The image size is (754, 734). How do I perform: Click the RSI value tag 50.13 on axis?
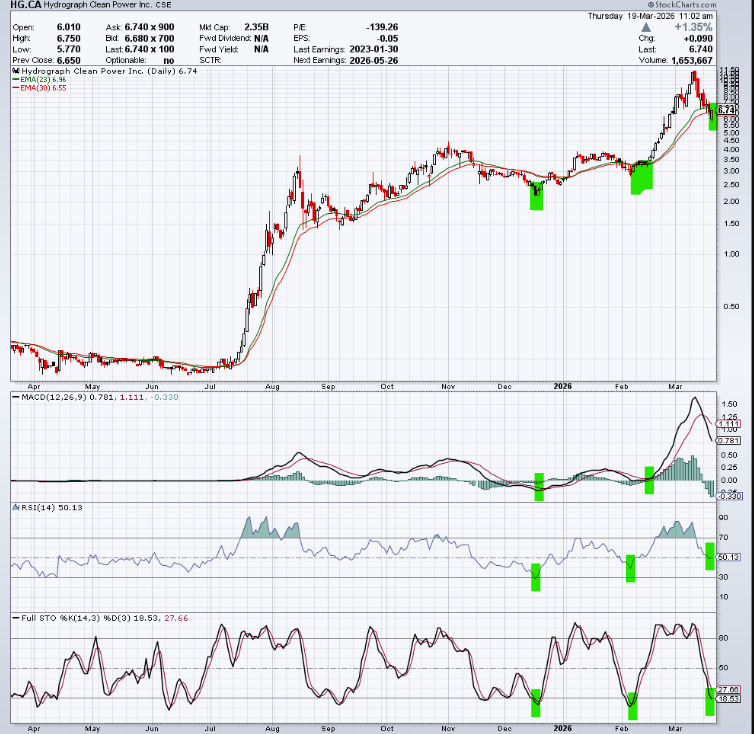click(729, 557)
